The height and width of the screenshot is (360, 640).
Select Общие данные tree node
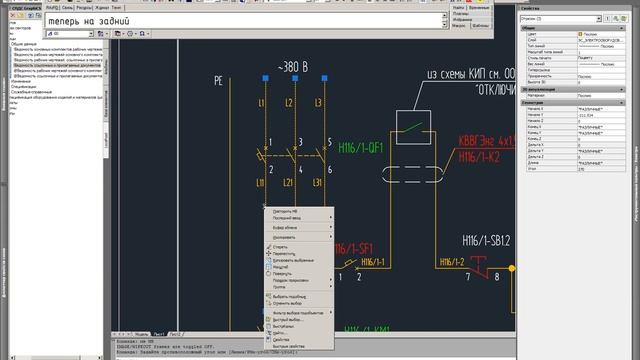24,44
